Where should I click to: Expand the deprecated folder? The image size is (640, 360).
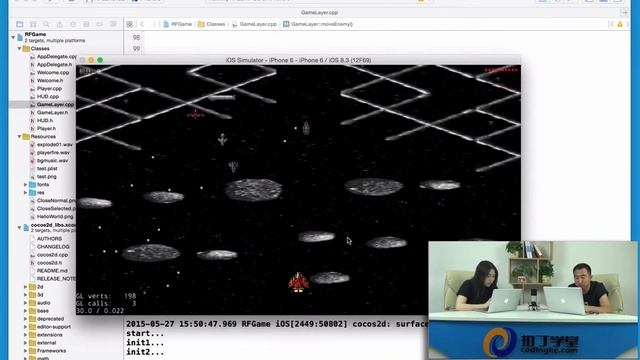[x=26, y=319]
